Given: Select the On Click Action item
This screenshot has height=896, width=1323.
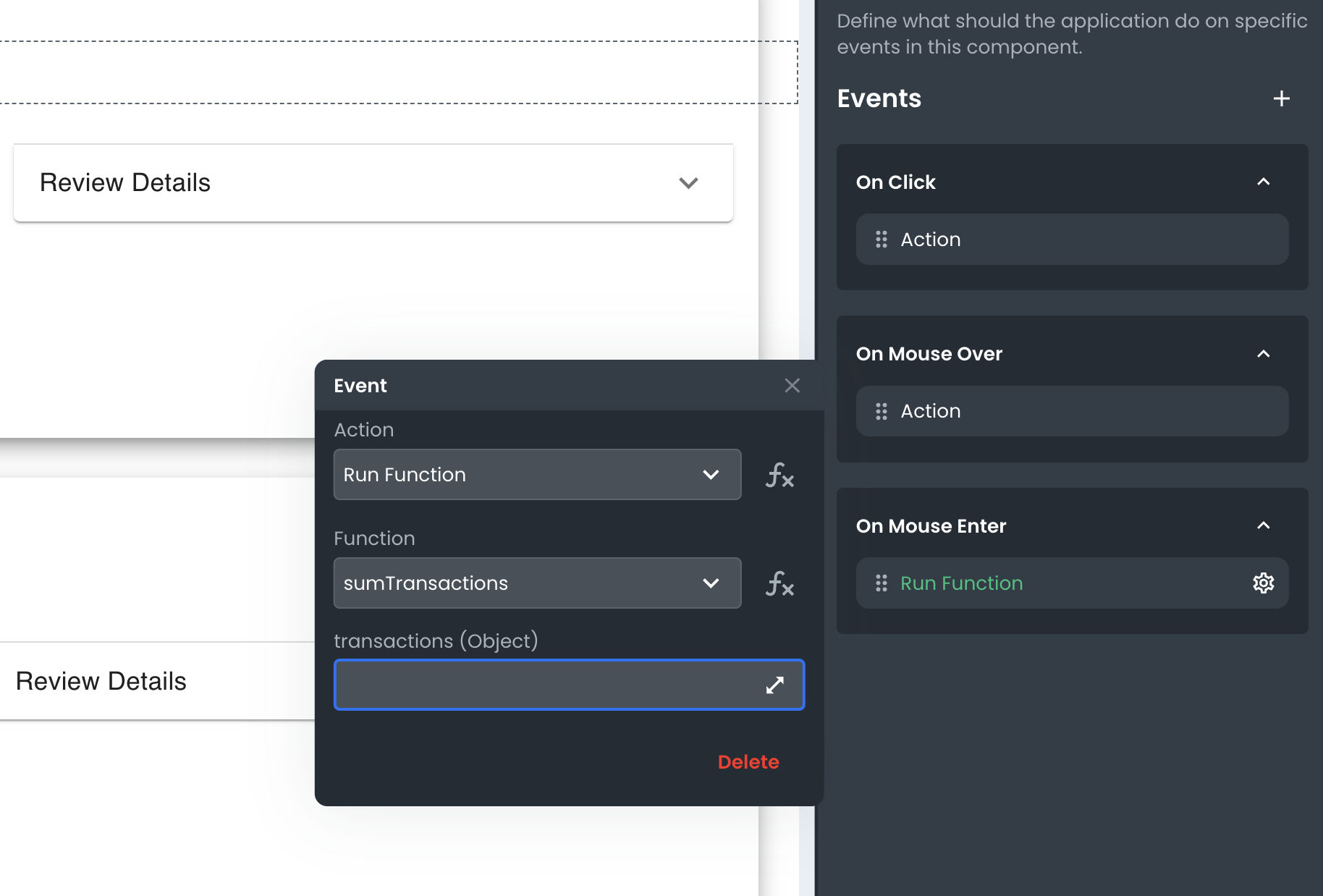Looking at the screenshot, I should 1071,240.
